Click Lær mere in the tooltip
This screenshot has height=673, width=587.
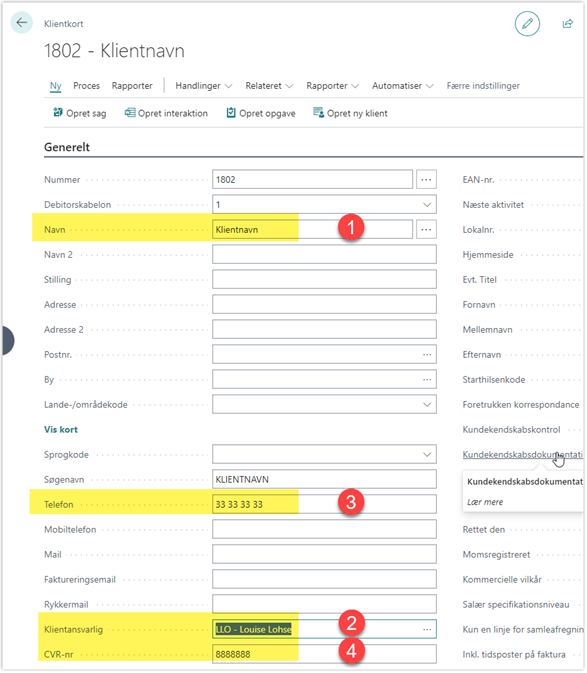pyautogui.click(x=485, y=502)
